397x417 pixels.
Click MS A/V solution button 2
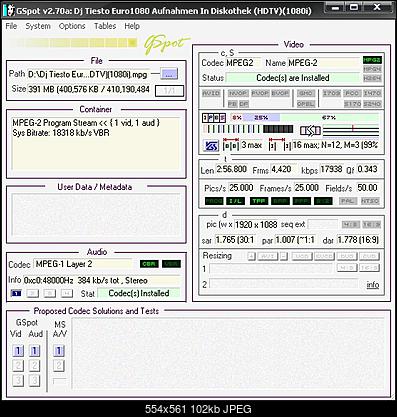(x=59, y=366)
